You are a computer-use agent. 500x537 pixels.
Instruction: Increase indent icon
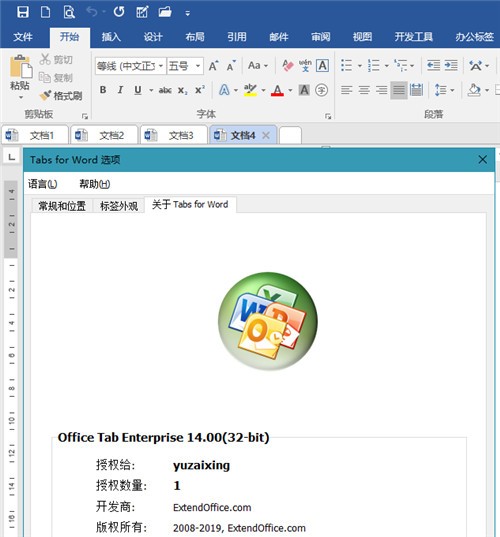point(451,65)
